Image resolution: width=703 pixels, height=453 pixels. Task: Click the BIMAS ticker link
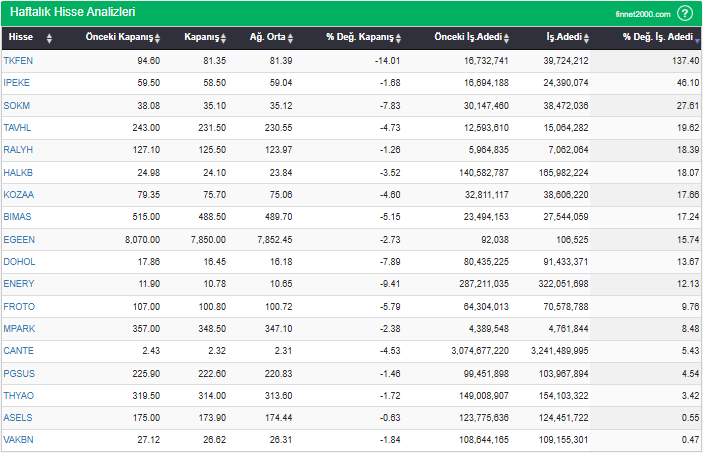[18, 217]
